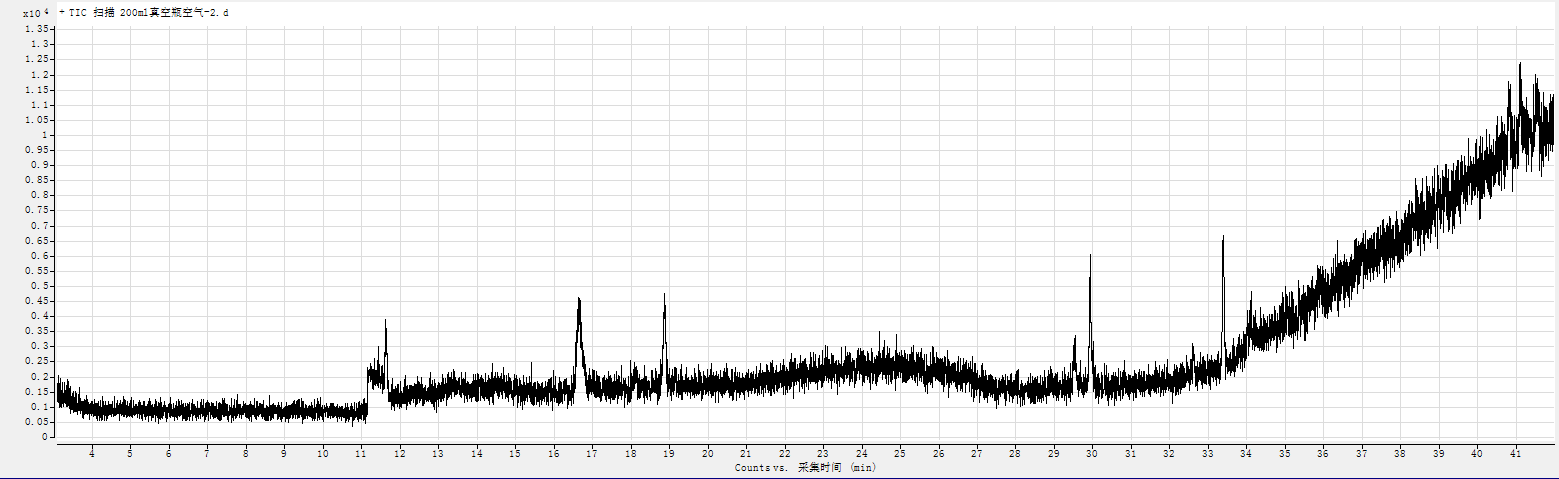Image resolution: width=1559 pixels, height=479 pixels.
Task: Click the 1 label on the counts axis
Action: pos(45,135)
